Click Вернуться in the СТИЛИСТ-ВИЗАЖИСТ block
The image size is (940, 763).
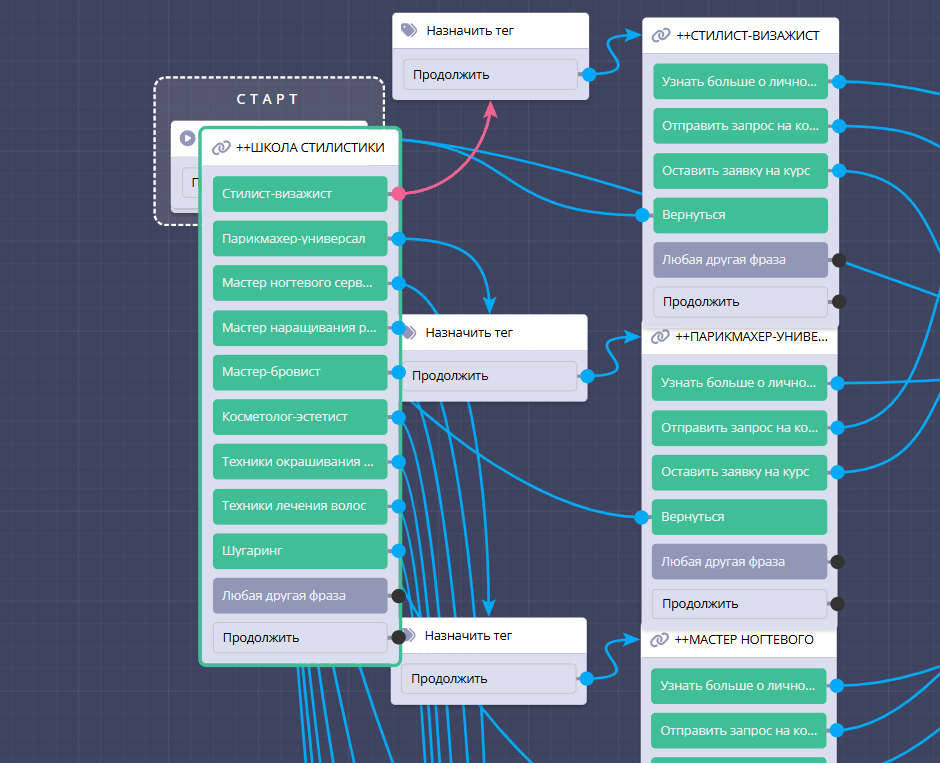(x=739, y=215)
